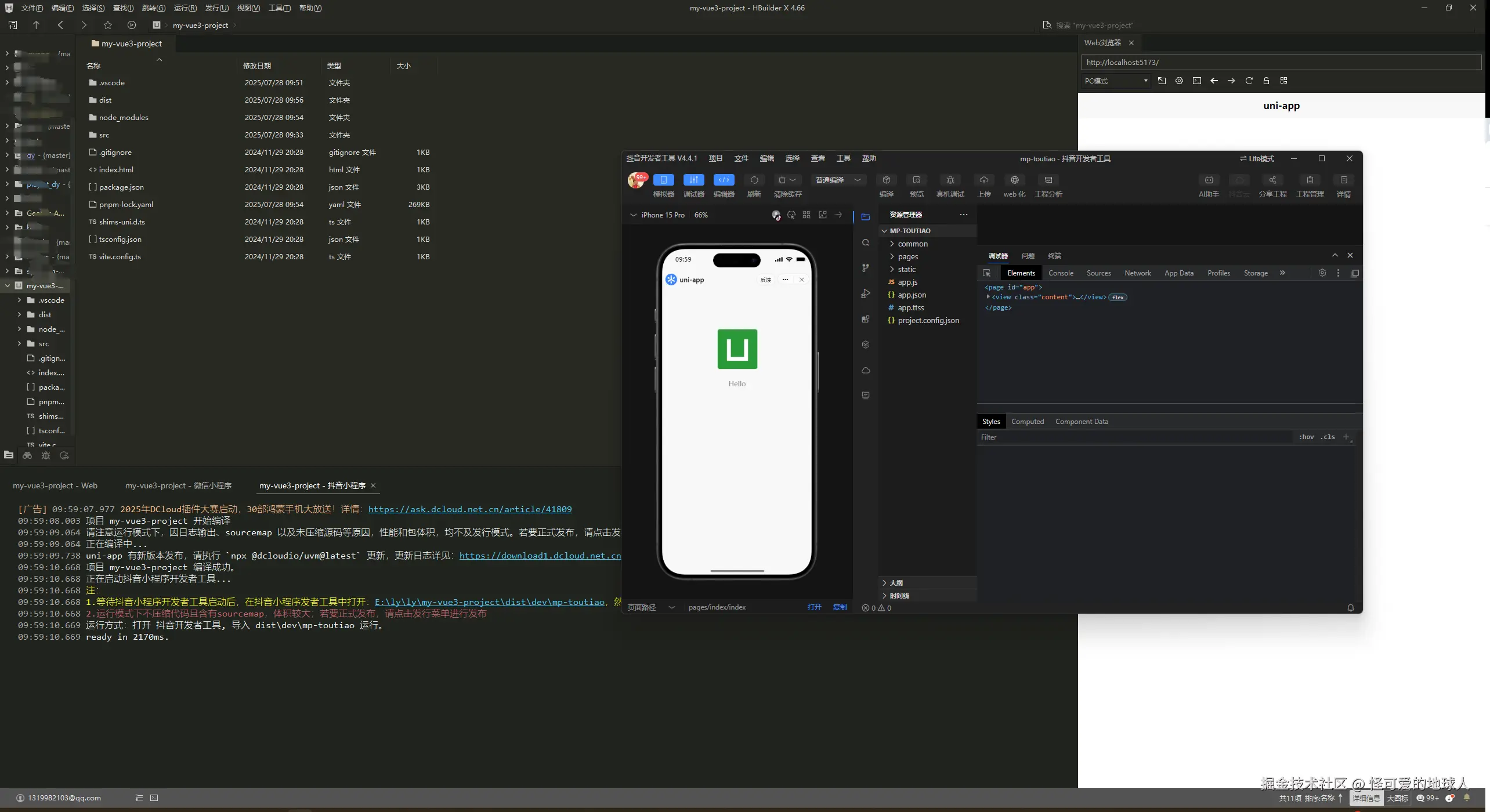The height and width of the screenshot is (812, 1490).
Task: Open the 运行(R) menu in HBuilder
Action: pyautogui.click(x=185, y=8)
